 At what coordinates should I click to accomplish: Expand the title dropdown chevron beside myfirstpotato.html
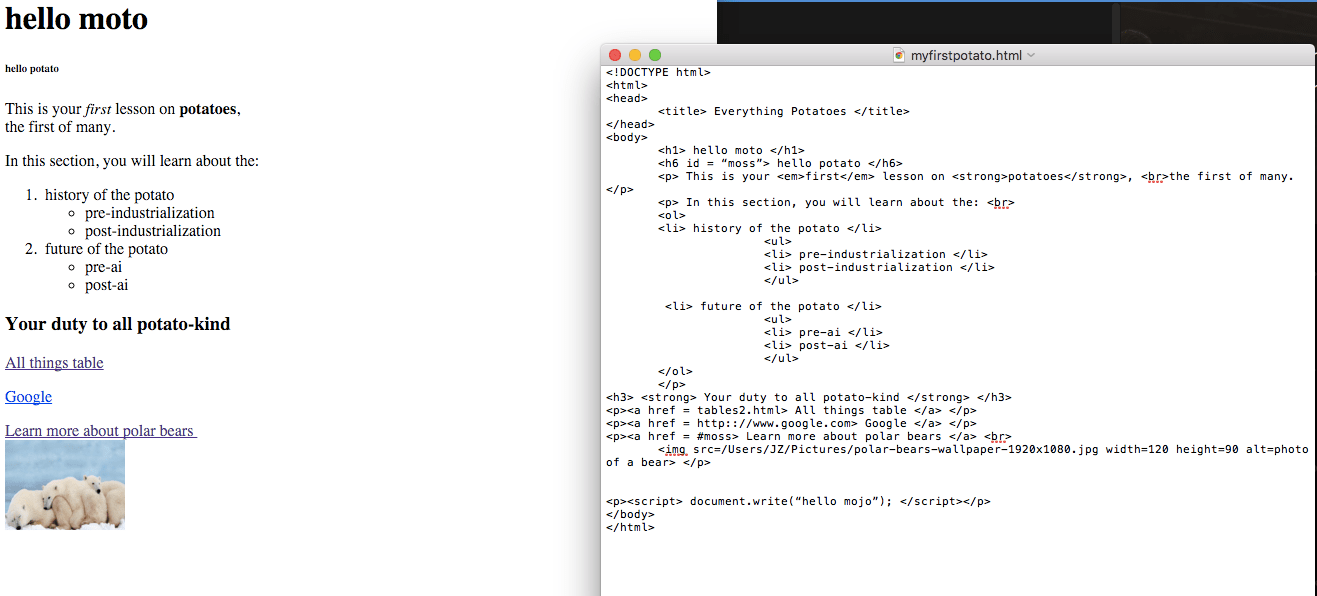[x=1031, y=55]
